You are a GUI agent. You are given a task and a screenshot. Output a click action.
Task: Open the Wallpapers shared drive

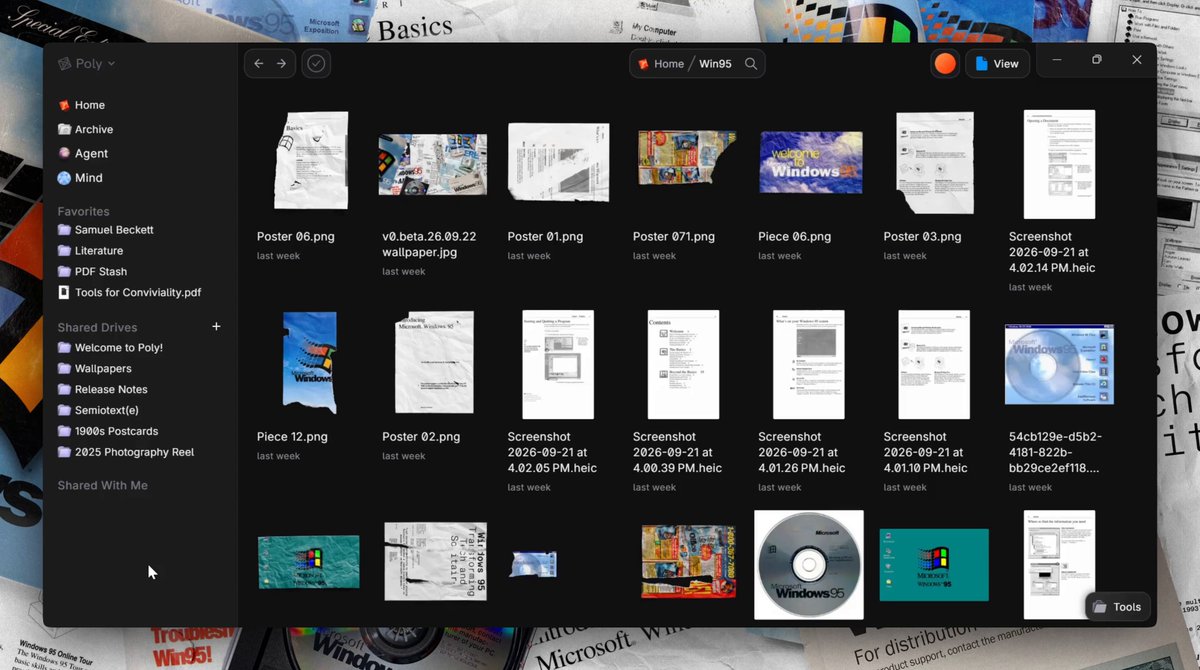(x=94, y=369)
